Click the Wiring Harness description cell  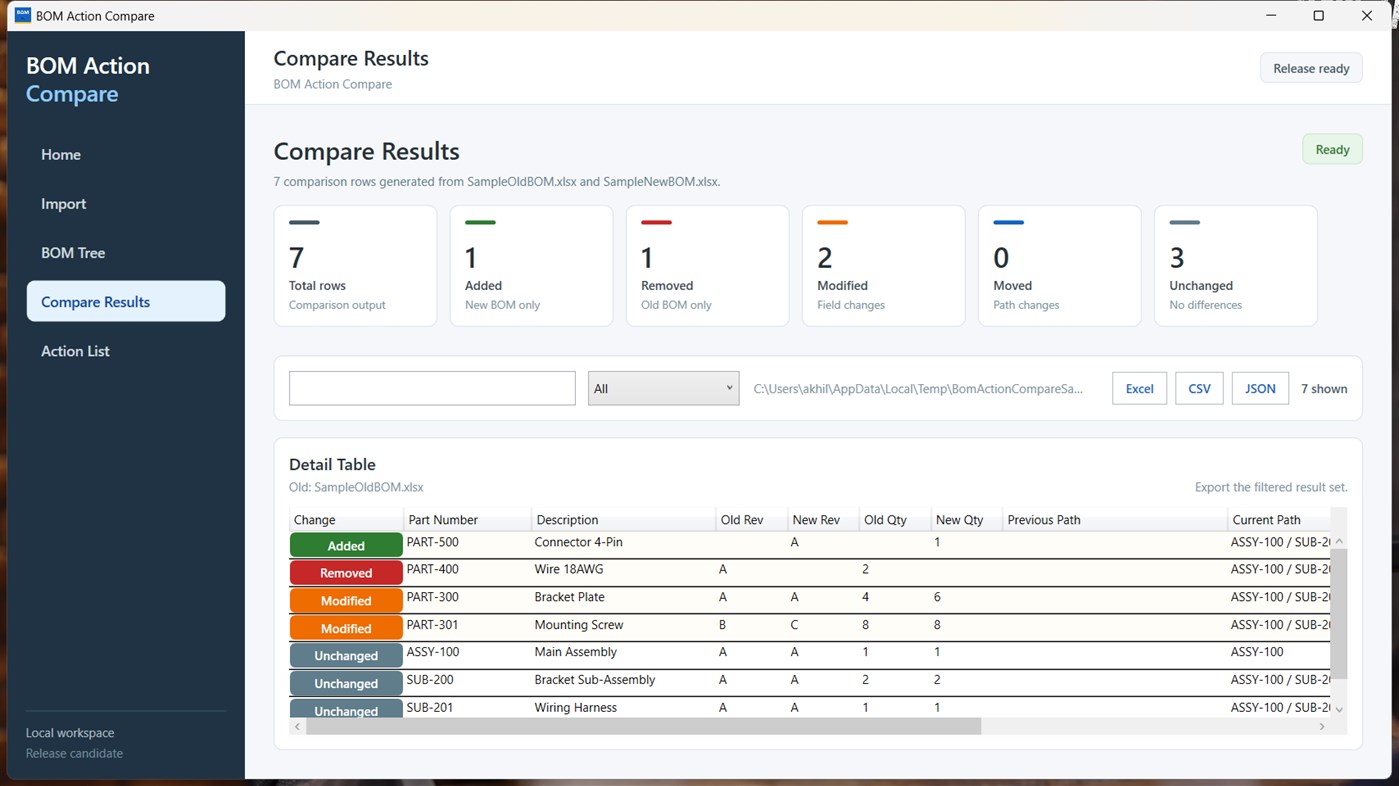[x=623, y=708]
